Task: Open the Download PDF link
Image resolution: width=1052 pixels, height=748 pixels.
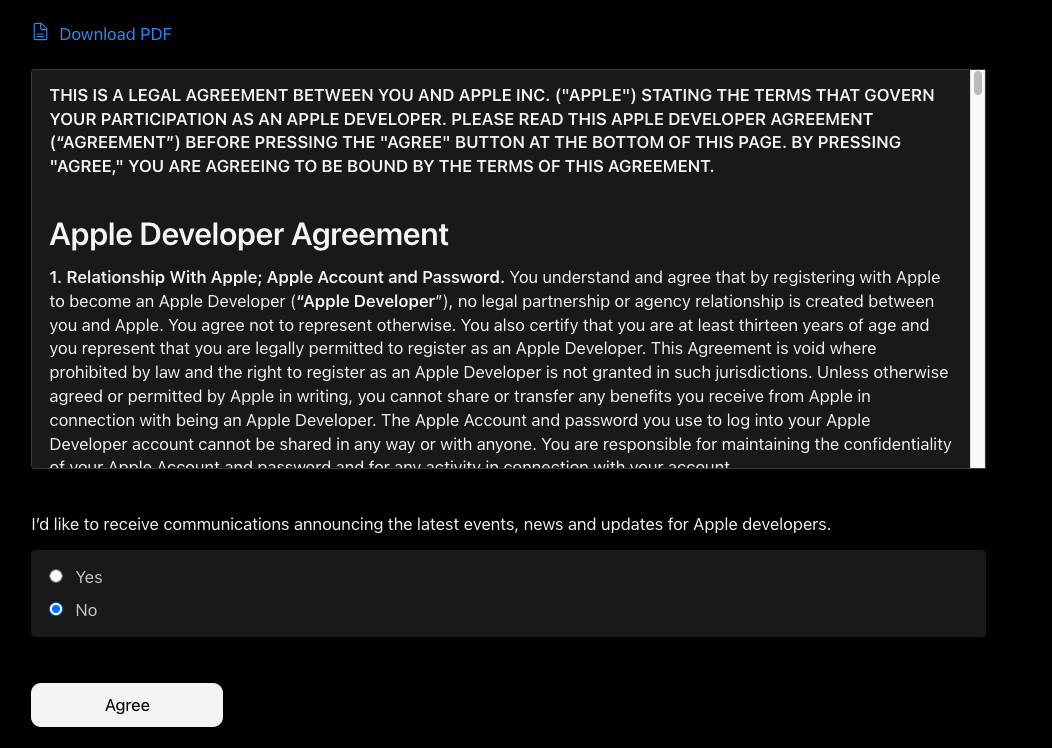Action: point(115,34)
